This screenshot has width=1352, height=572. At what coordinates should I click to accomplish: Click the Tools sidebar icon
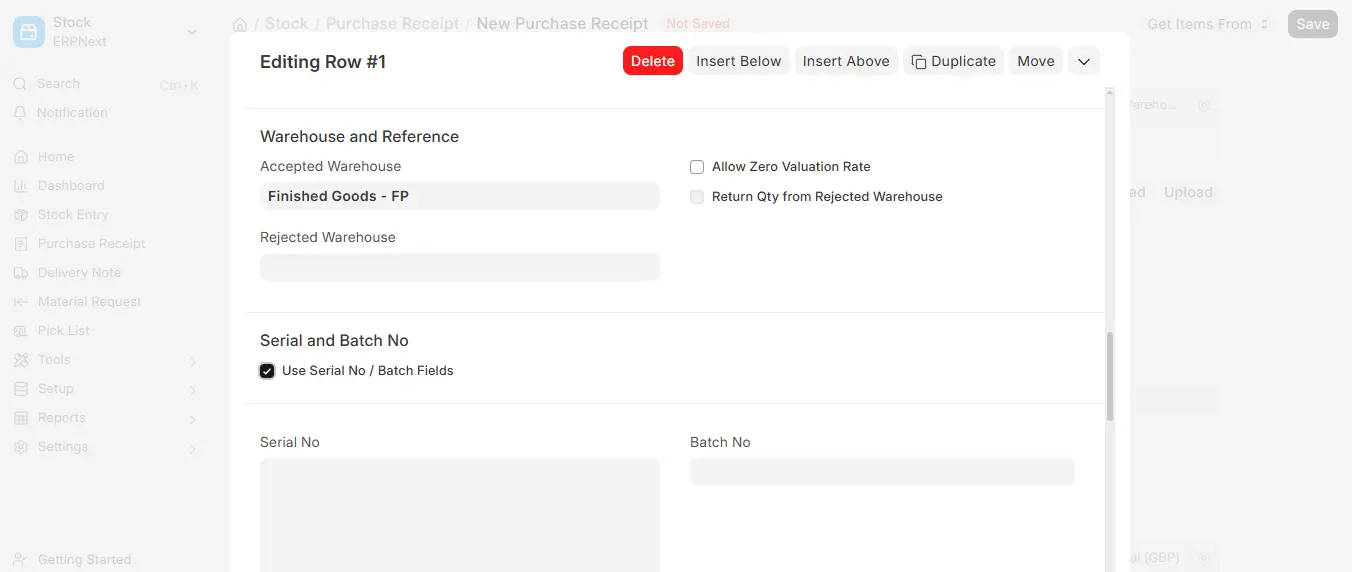pyautogui.click(x=20, y=360)
